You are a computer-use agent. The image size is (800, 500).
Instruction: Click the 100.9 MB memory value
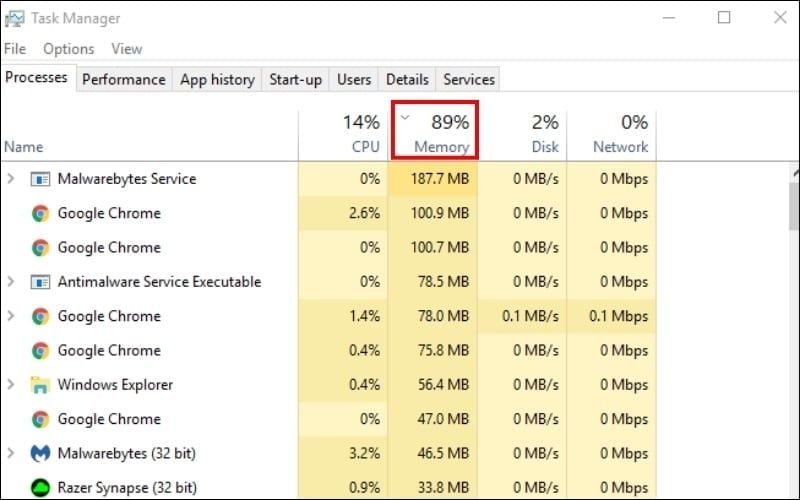pyautogui.click(x=440, y=213)
